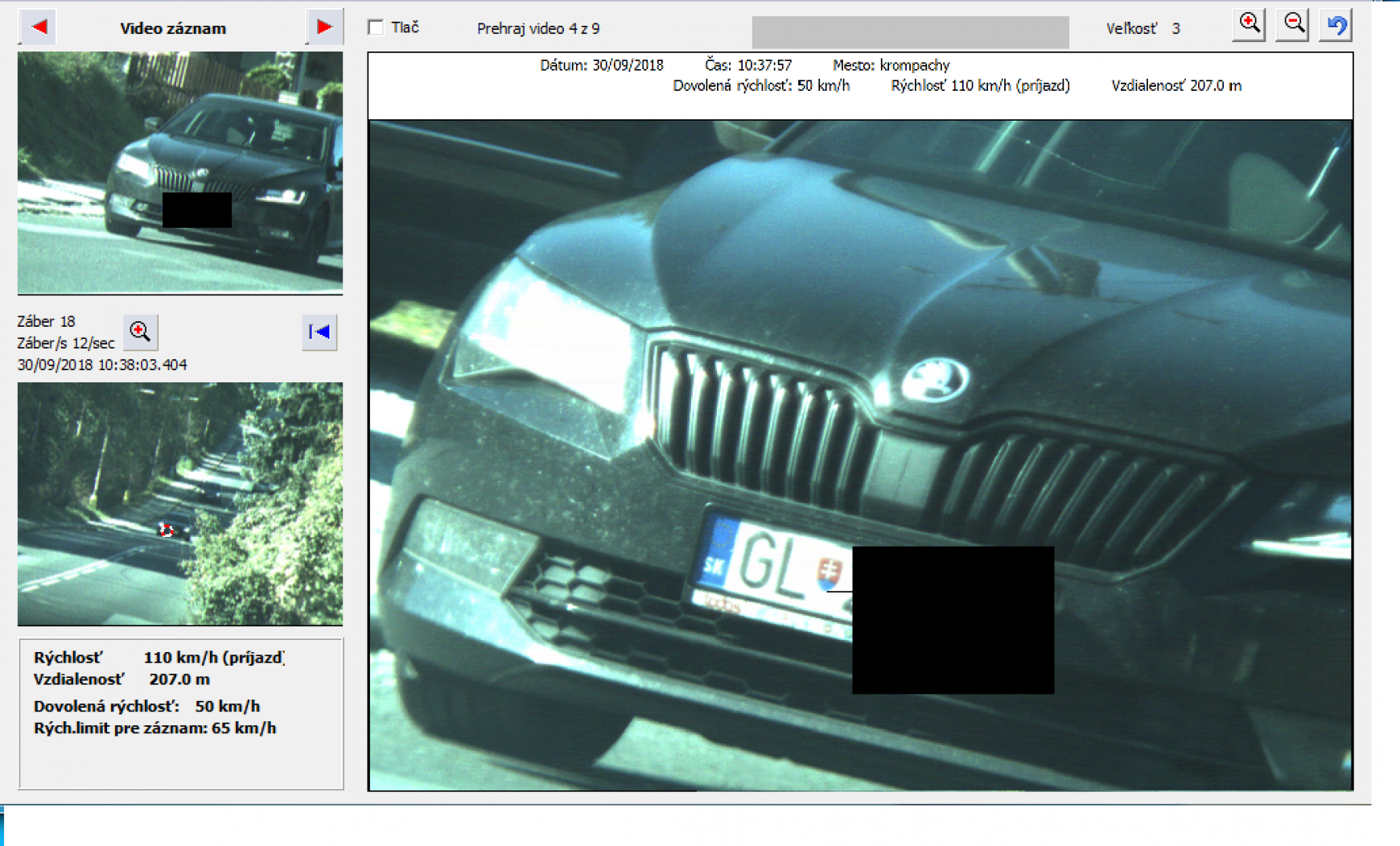Click the Dátum 30/09/2018 header text
The image size is (1400, 846).
click(x=602, y=65)
